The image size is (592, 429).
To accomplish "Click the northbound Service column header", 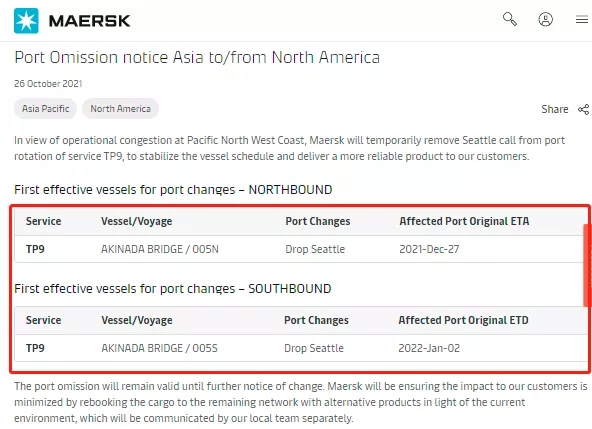I will pyautogui.click(x=43, y=221).
